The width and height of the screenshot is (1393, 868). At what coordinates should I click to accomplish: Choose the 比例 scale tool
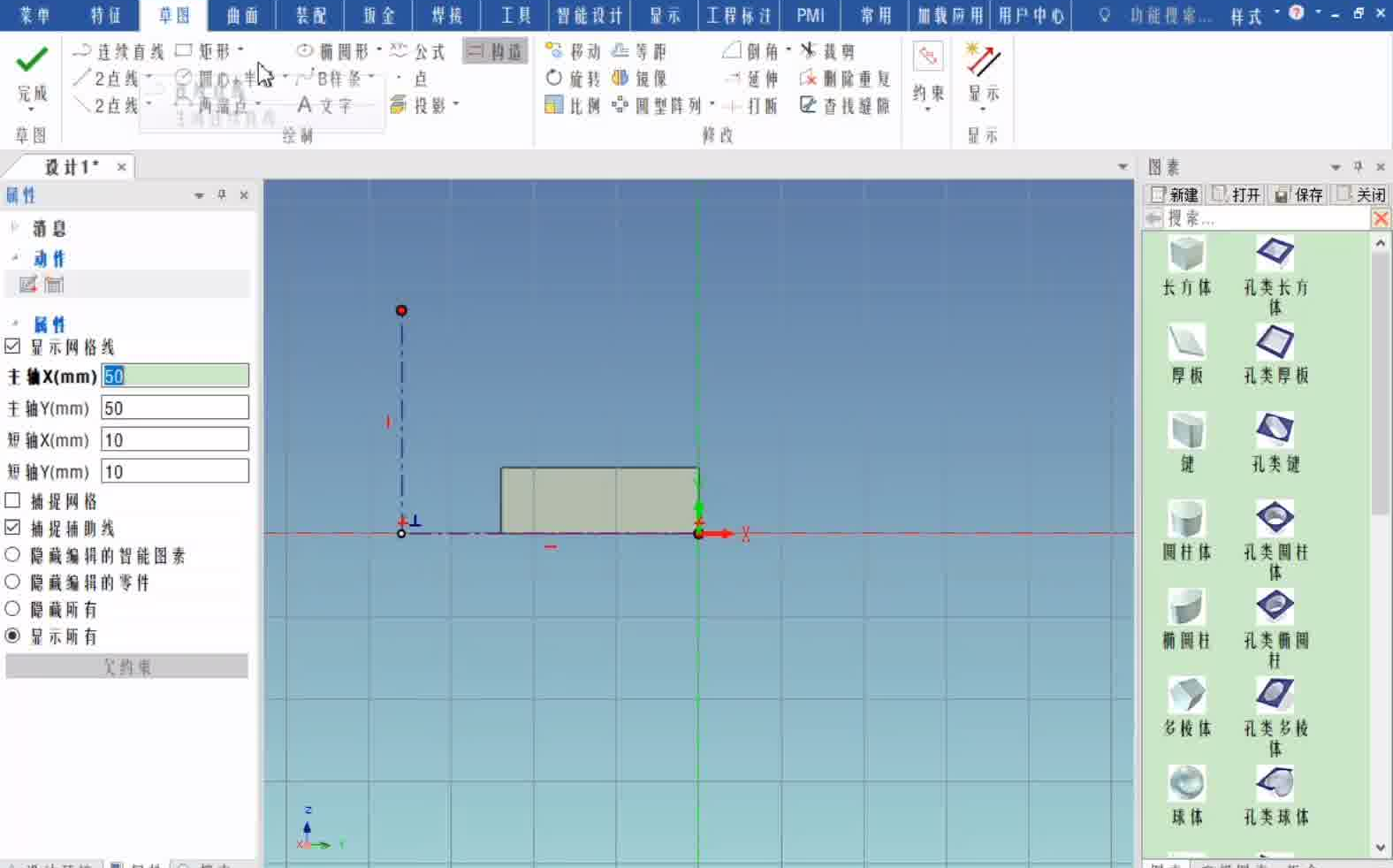(573, 105)
